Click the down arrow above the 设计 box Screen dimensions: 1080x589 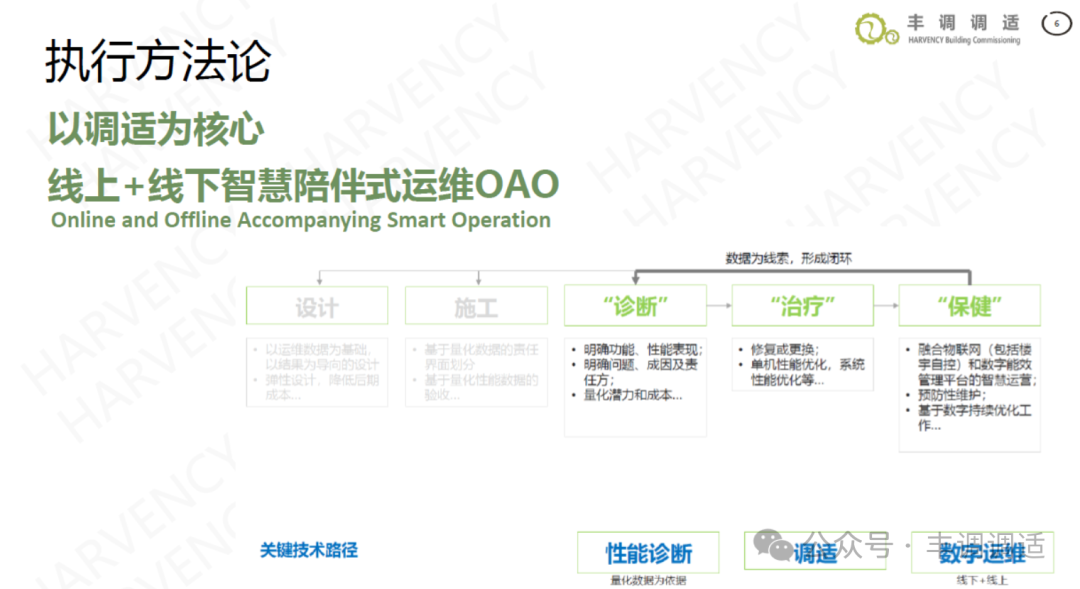[318, 277]
